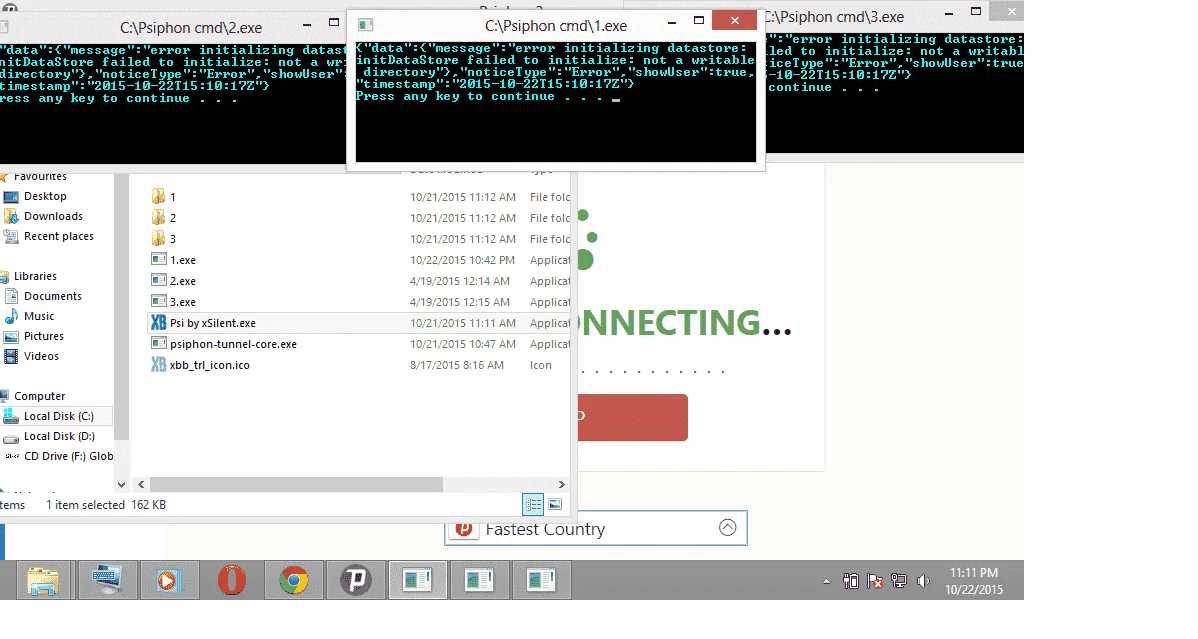Click the navigation pane scroll down arrow
The width and height of the screenshot is (1198, 639).
pyautogui.click(x=121, y=485)
